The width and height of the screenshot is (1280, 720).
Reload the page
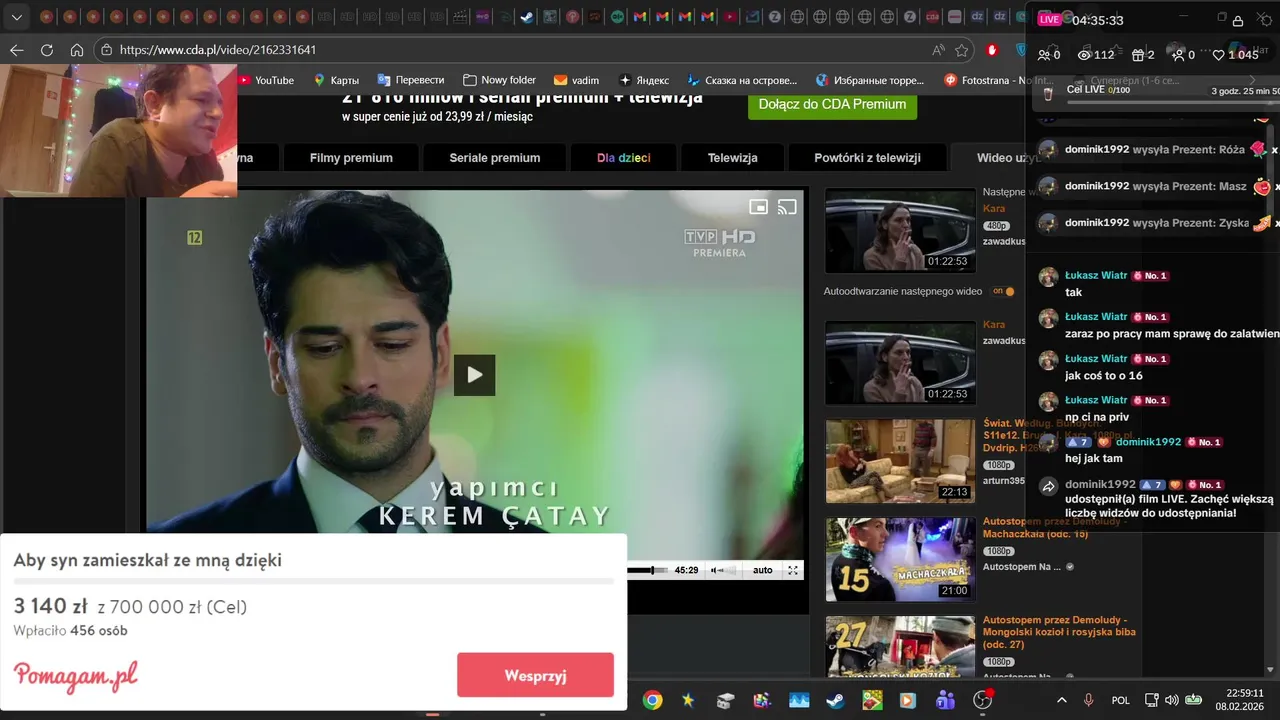click(47, 50)
